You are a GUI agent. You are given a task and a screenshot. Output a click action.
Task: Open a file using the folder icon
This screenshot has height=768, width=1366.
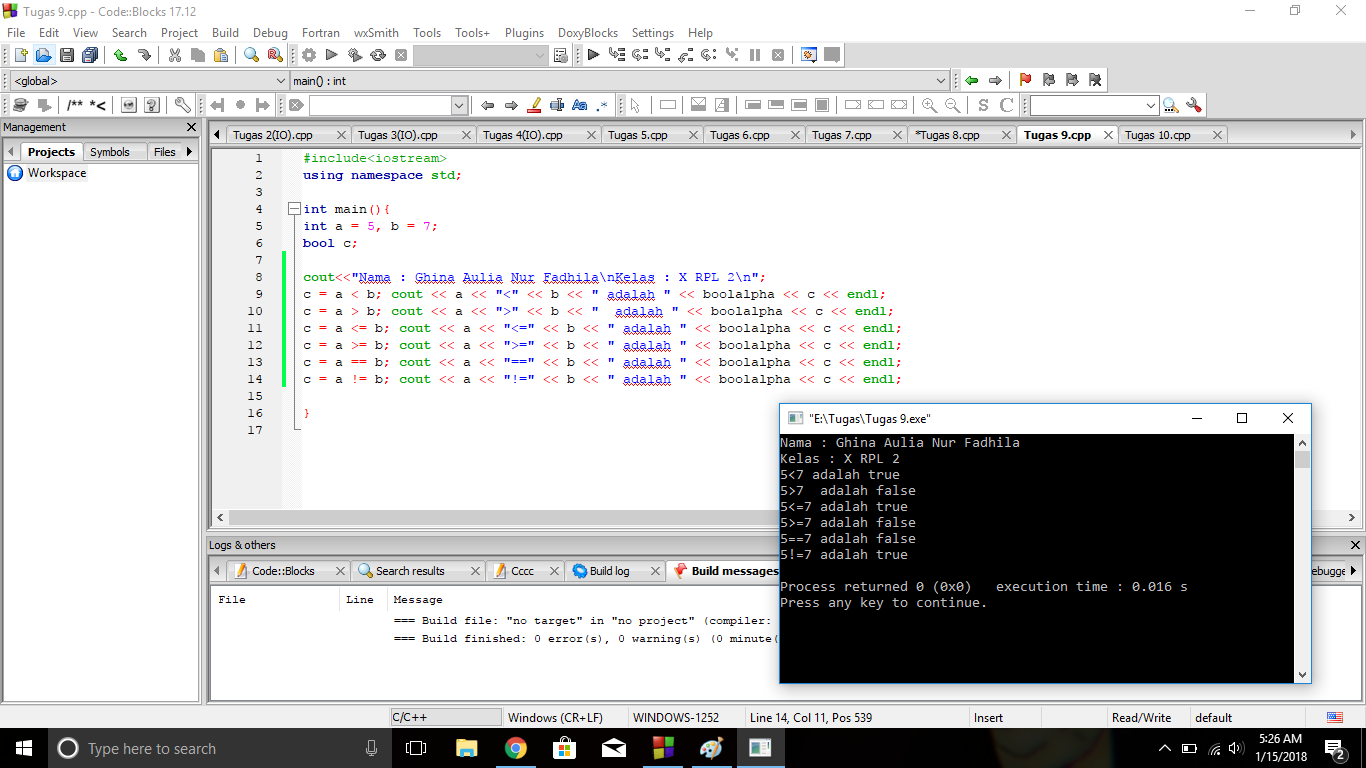(x=43, y=56)
